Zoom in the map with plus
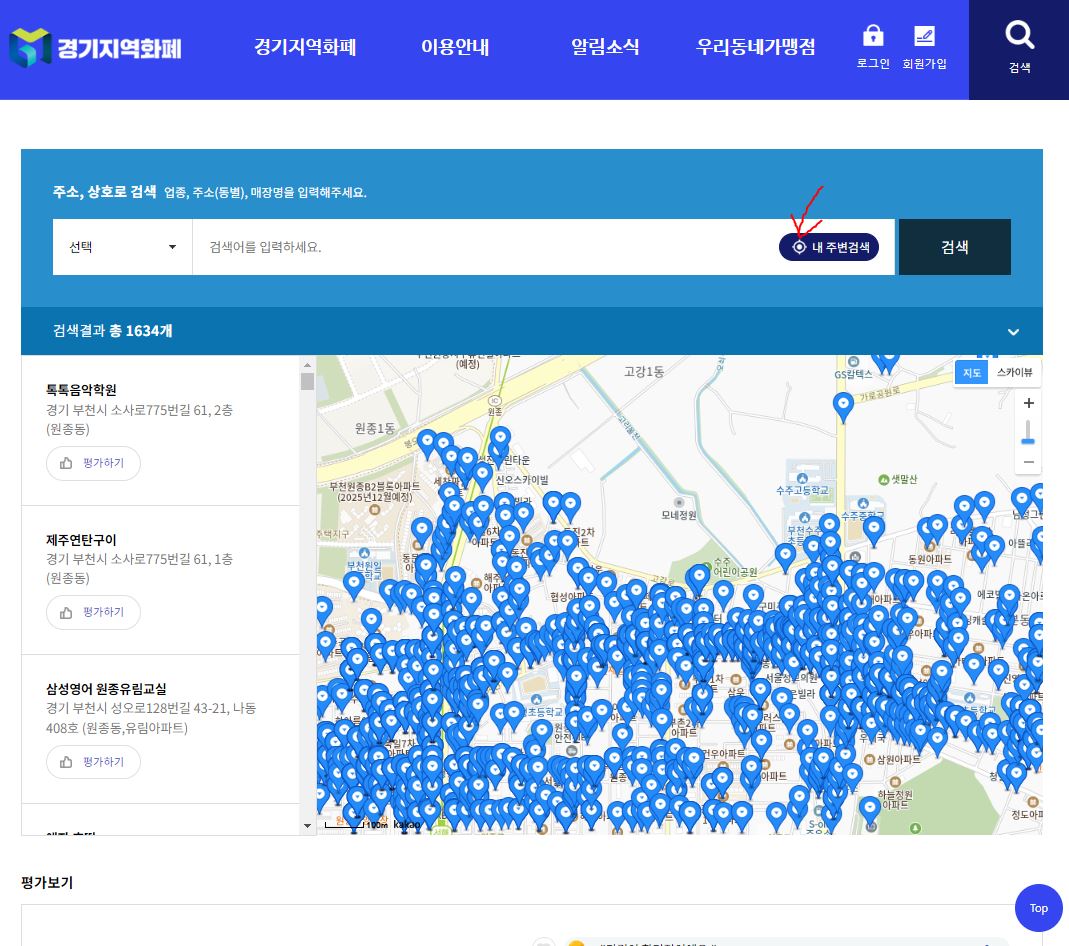Image resolution: width=1069 pixels, height=946 pixels. [1029, 403]
